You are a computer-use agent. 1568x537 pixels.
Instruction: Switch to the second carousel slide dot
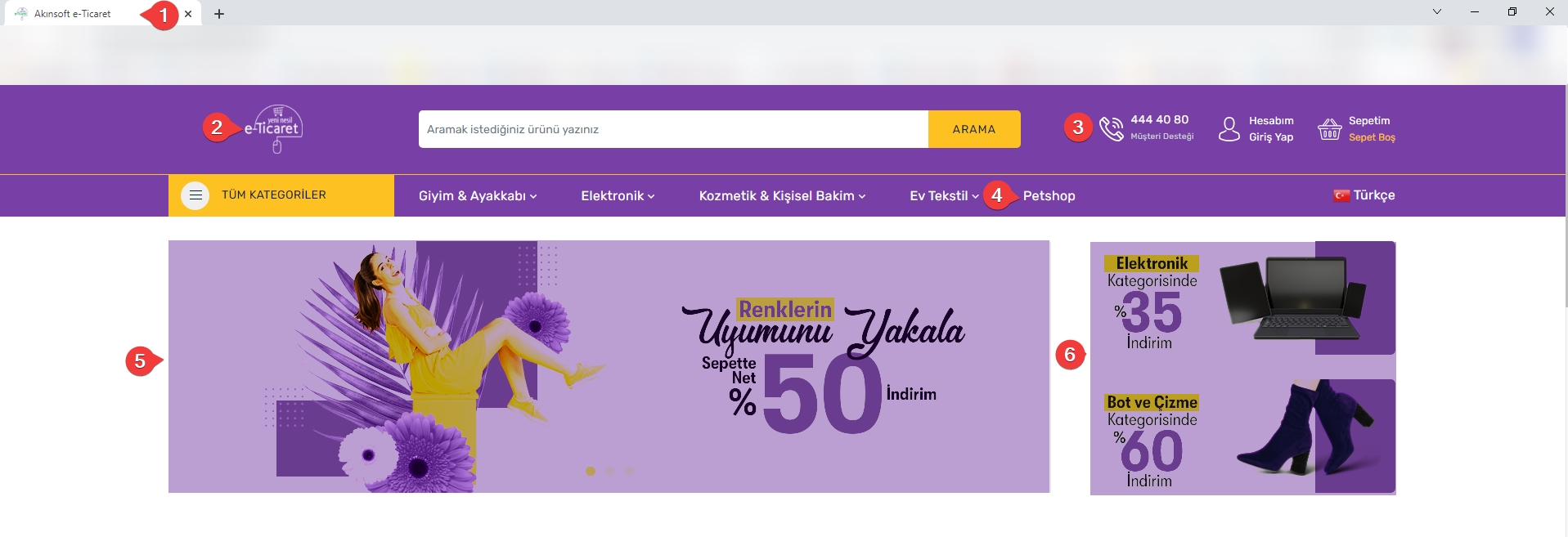pyautogui.click(x=609, y=471)
